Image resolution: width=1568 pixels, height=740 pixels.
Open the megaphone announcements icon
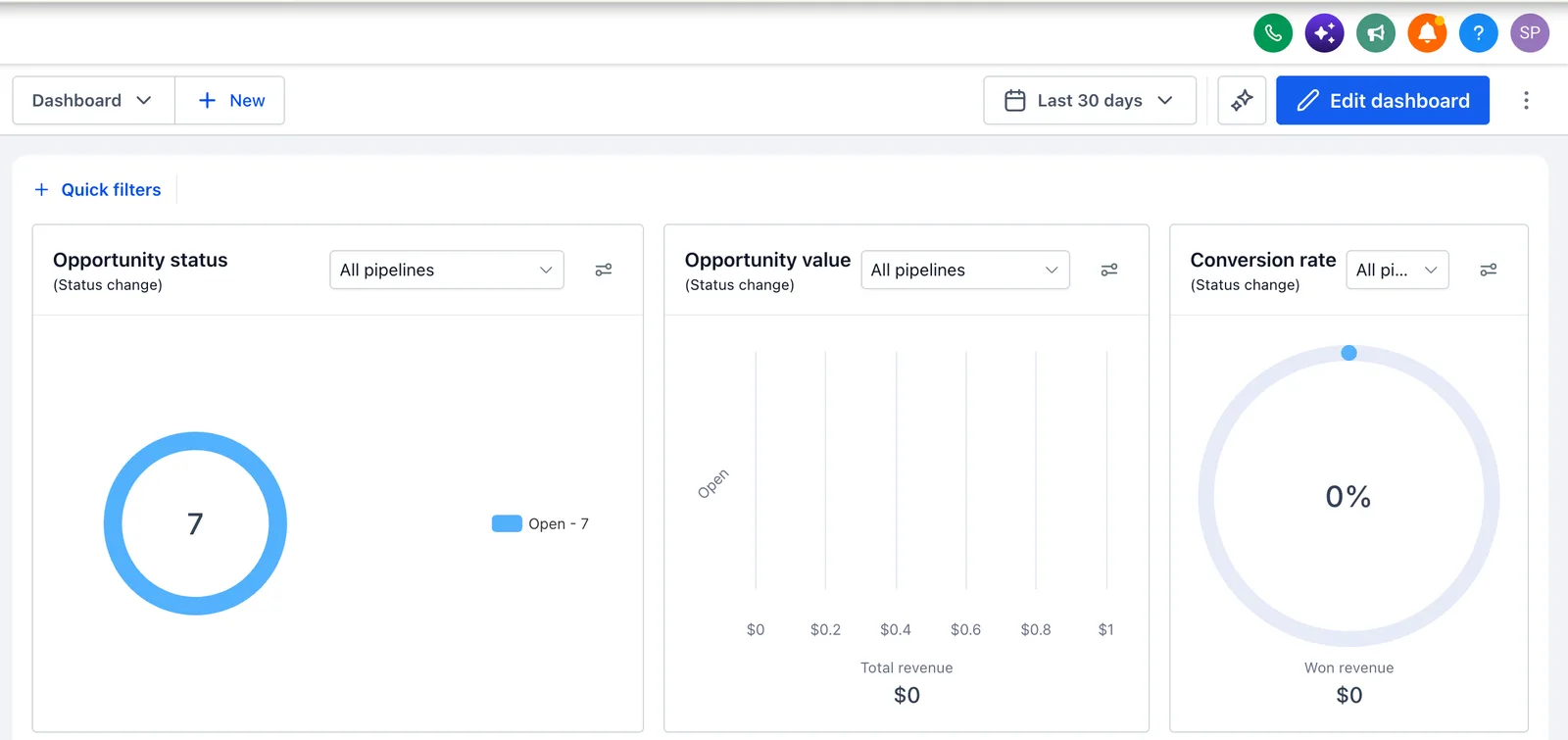coord(1376,33)
